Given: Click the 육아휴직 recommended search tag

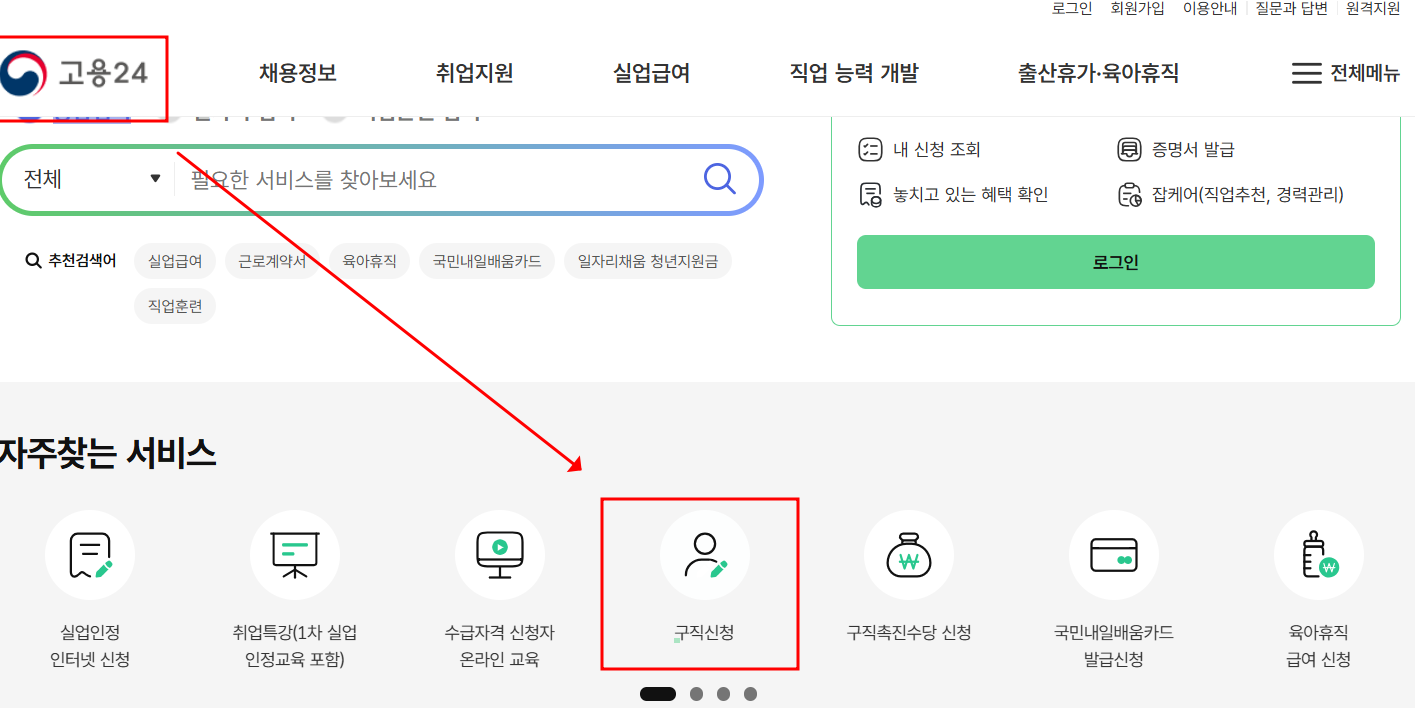Looking at the screenshot, I should [369, 261].
